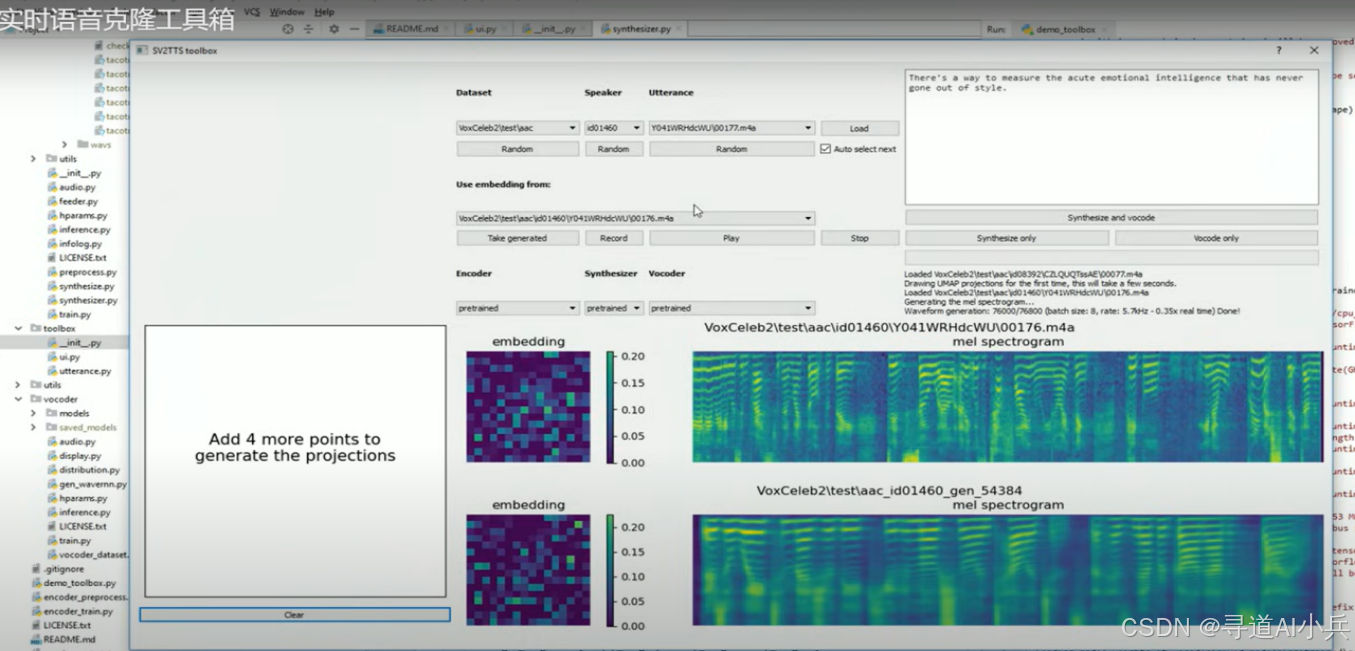Screen dimensions: 1355x651
Task: Open the Dataset dropdown showing VoxCeleb2\test\aac
Action: (x=517, y=128)
